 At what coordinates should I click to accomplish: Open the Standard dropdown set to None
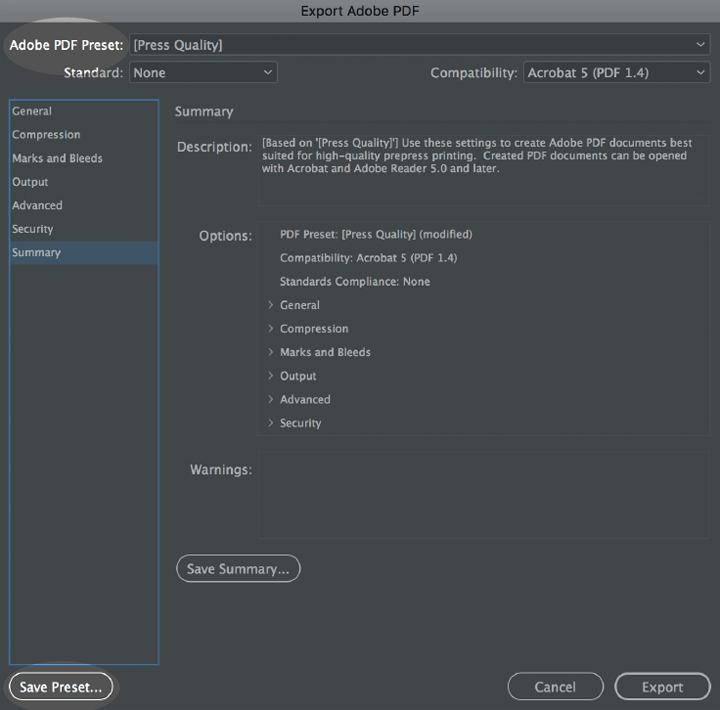pyautogui.click(x=203, y=73)
